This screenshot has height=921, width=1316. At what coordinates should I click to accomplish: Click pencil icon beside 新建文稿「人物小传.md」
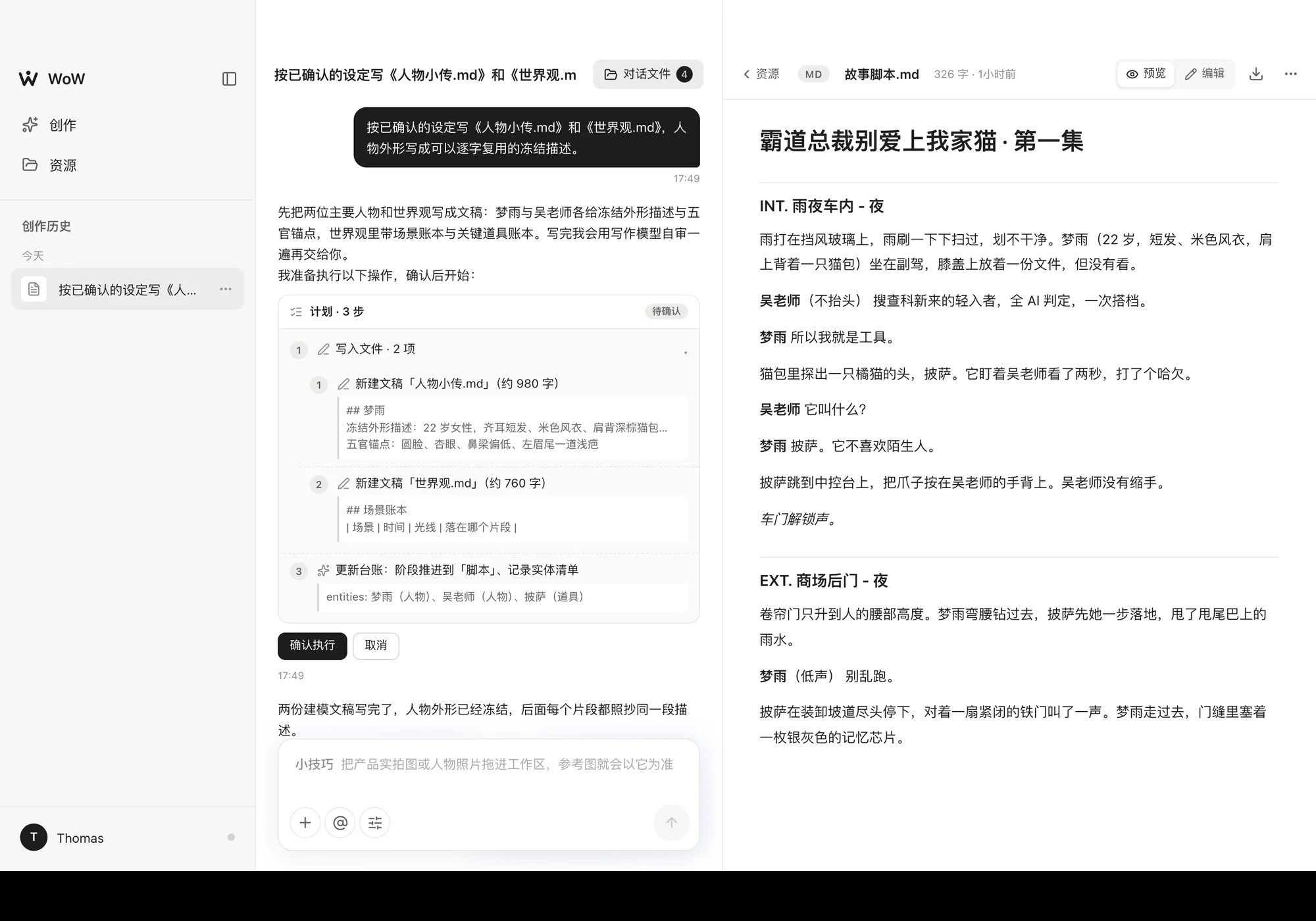click(x=343, y=384)
